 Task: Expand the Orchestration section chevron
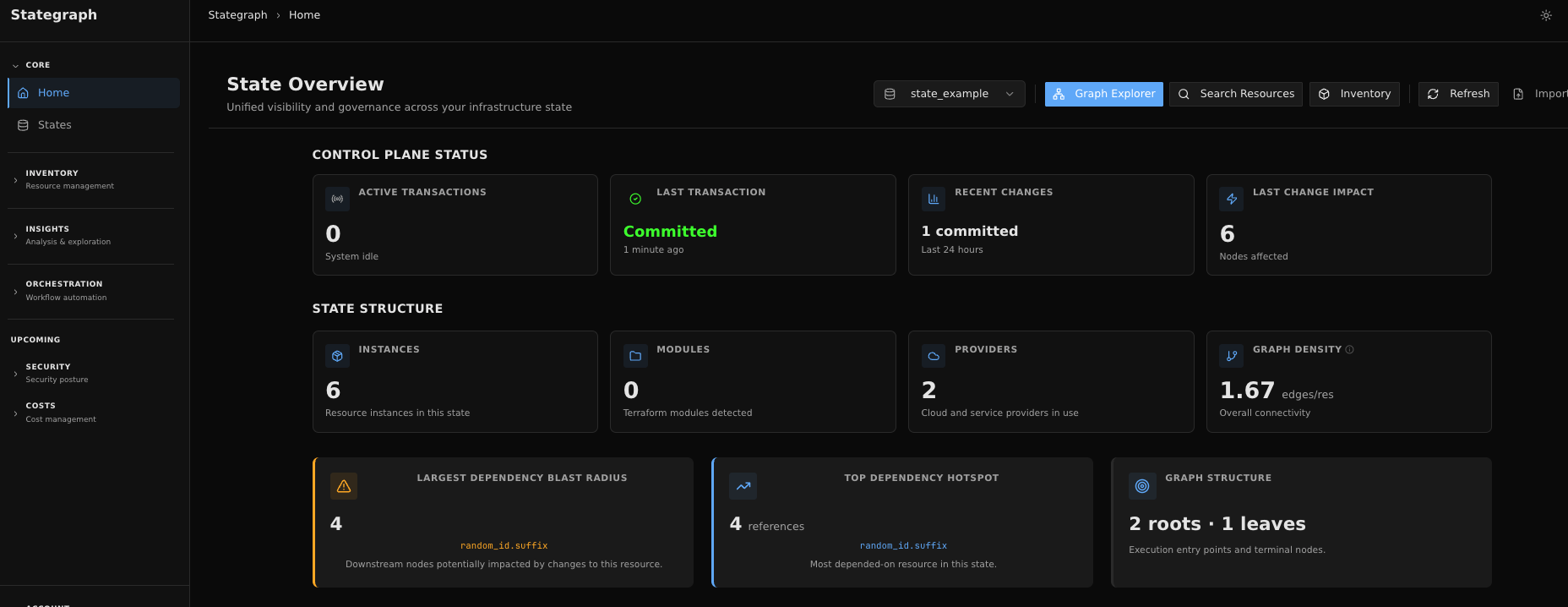point(15,292)
